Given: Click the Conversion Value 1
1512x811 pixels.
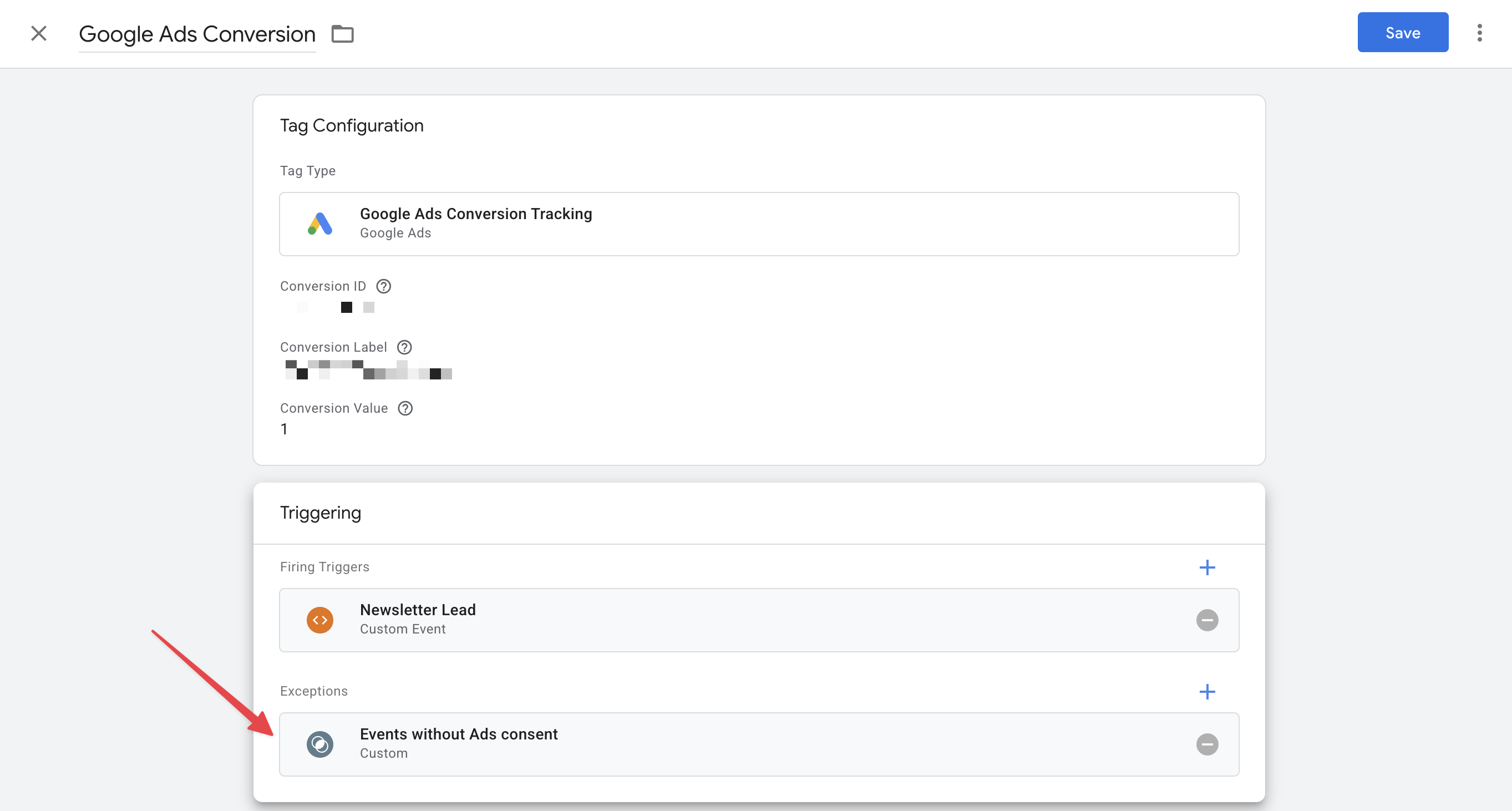Looking at the screenshot, I should click(x=284, y=429).
